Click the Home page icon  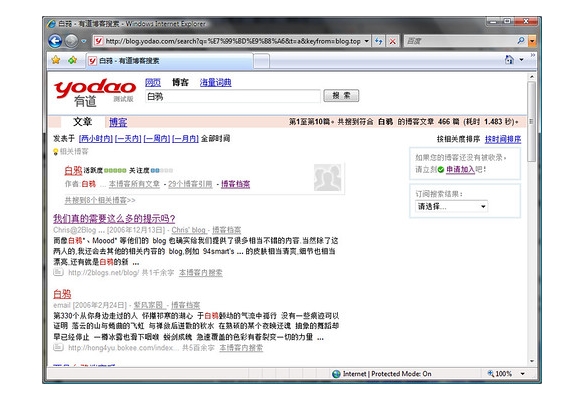click(509, 59)
